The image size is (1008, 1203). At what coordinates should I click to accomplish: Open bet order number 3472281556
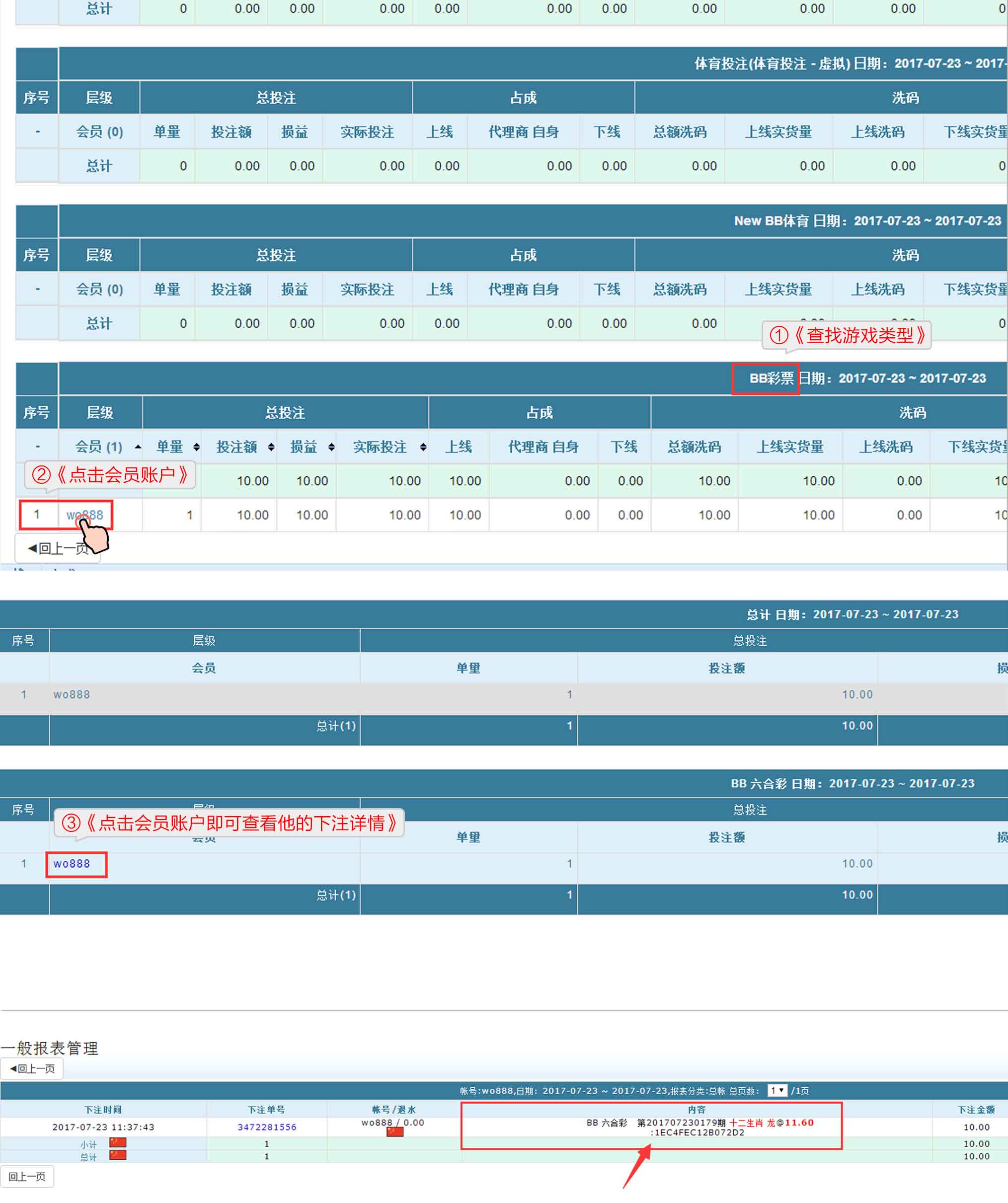click(267, 1127)
